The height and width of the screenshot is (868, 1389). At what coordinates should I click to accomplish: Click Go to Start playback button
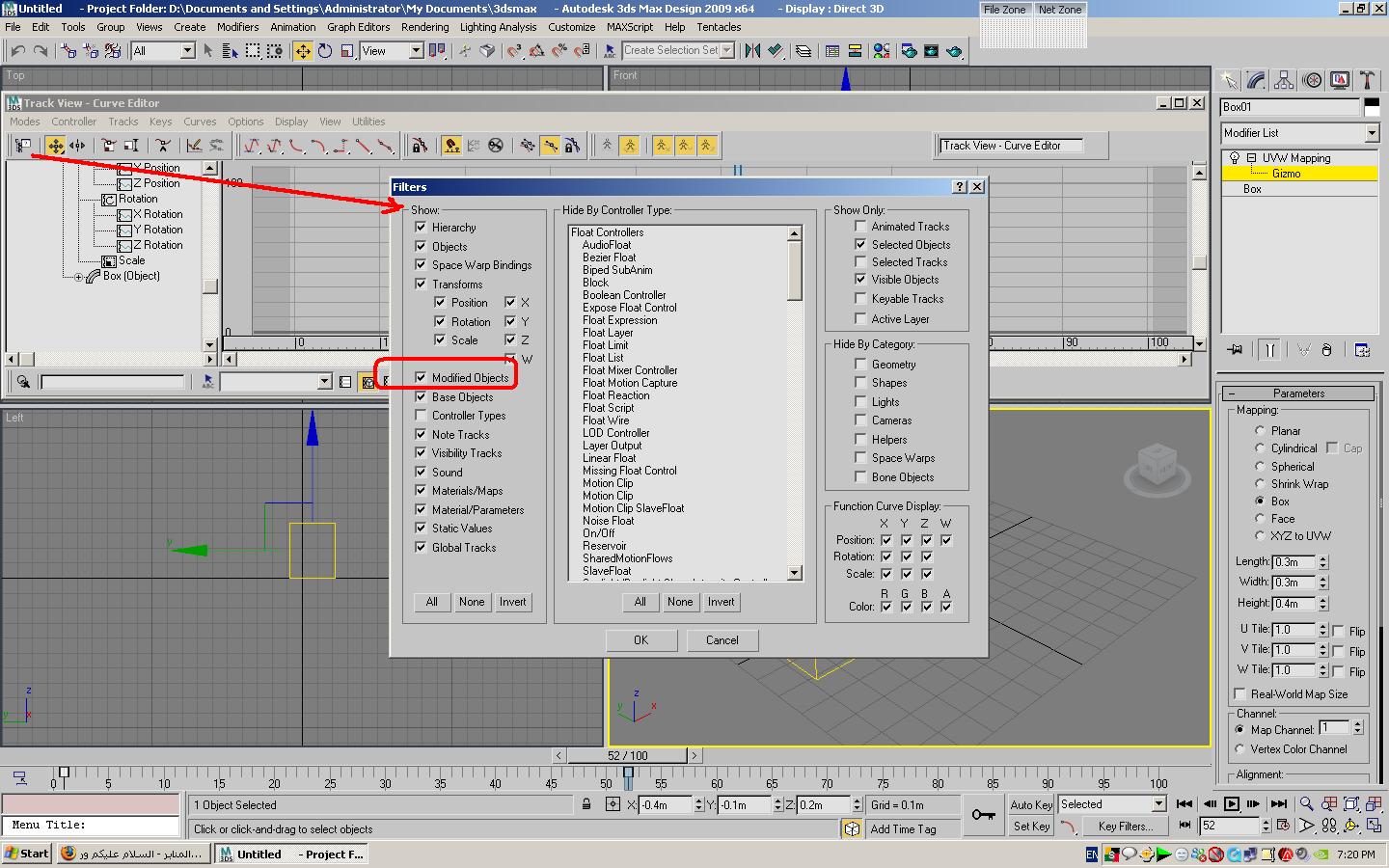point(1185,803)
